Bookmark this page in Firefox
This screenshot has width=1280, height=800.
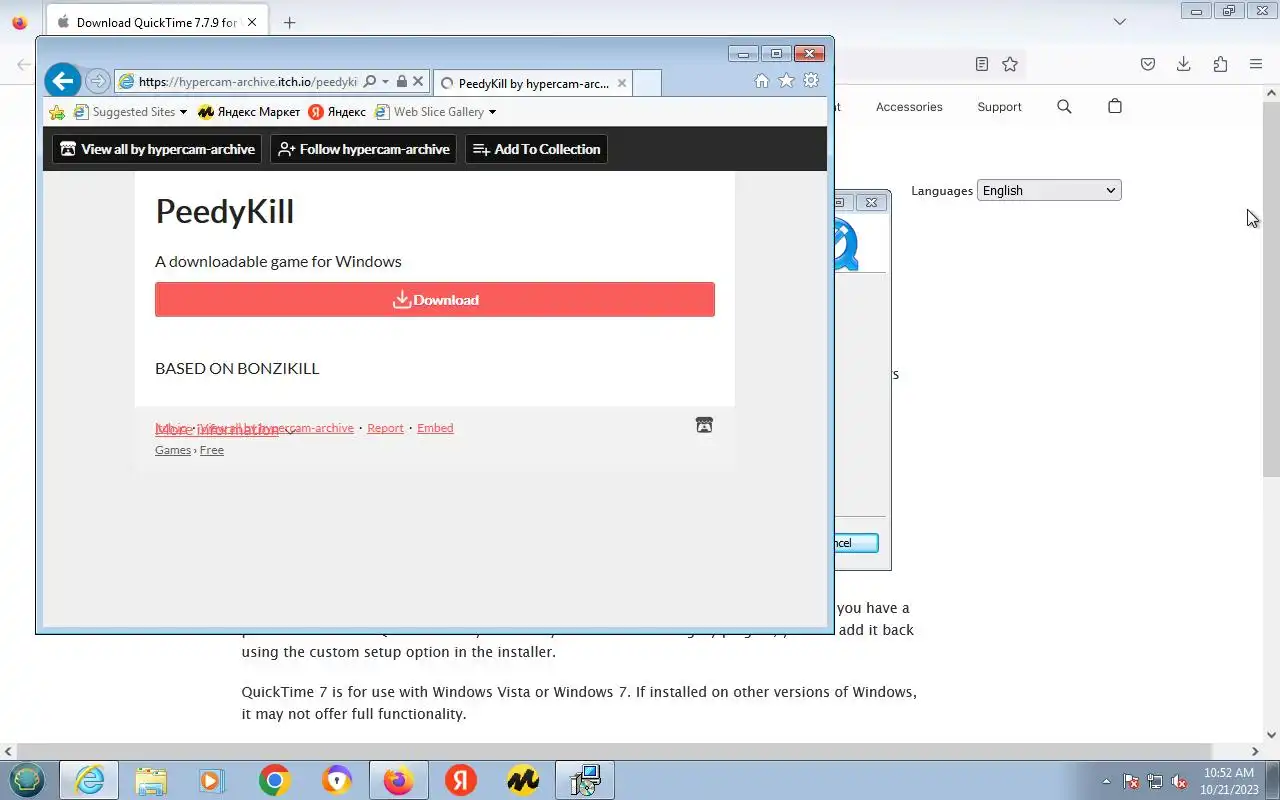click(x=1010, y=64)
